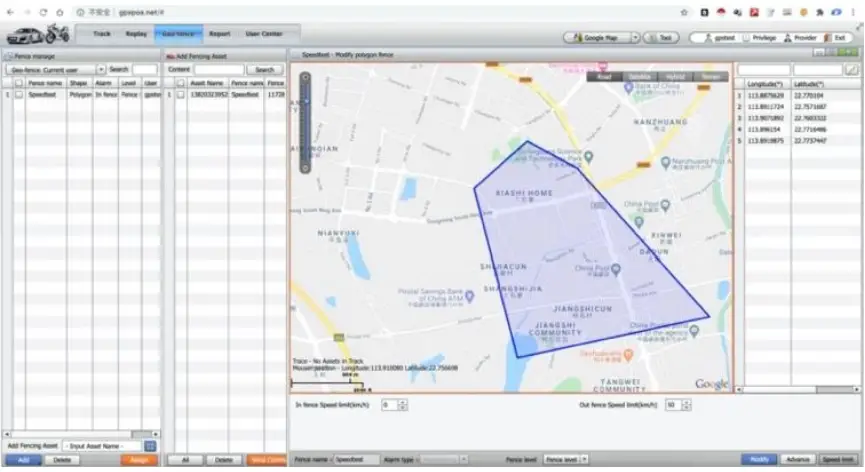Open Privilege from the top toolbar
The height and width of the screenshot is (472, 865).
pyautogui.click(x=760, y=37)
